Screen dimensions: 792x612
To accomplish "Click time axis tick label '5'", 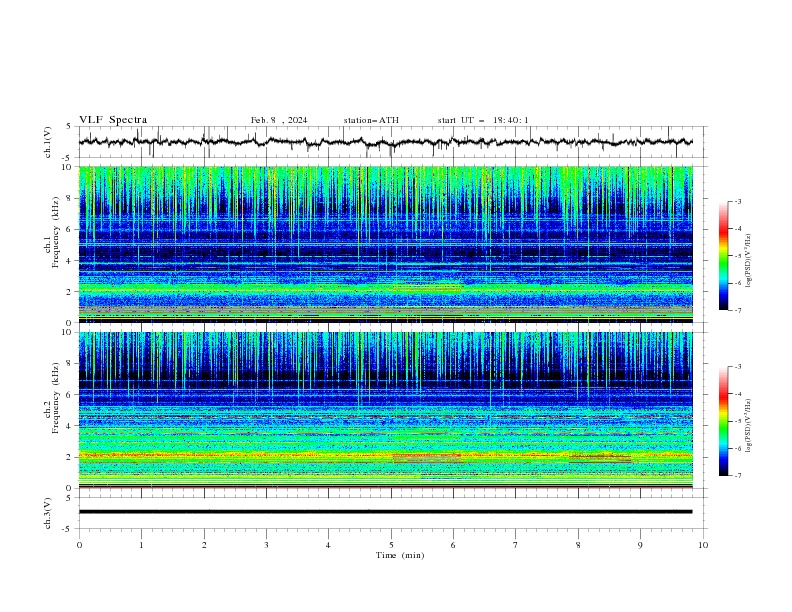I will coord(391,545).
